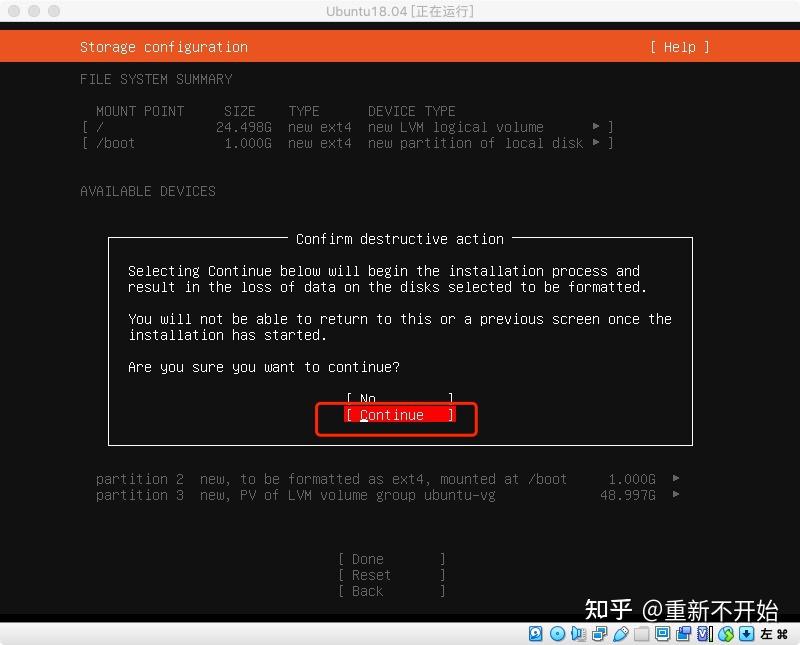Open Help in the orange header
The image size is (800, 645).
coord(680,47)
